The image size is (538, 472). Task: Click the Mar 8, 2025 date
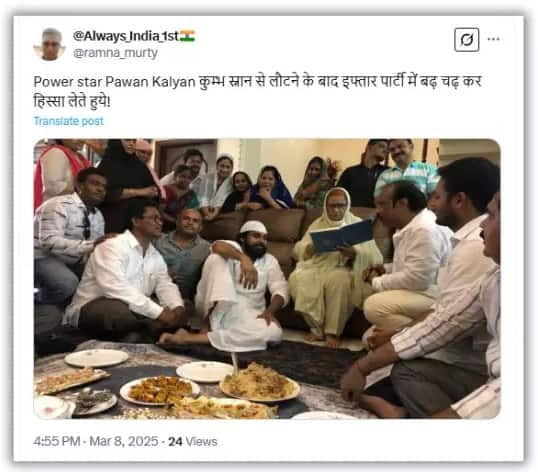point(124,441)
